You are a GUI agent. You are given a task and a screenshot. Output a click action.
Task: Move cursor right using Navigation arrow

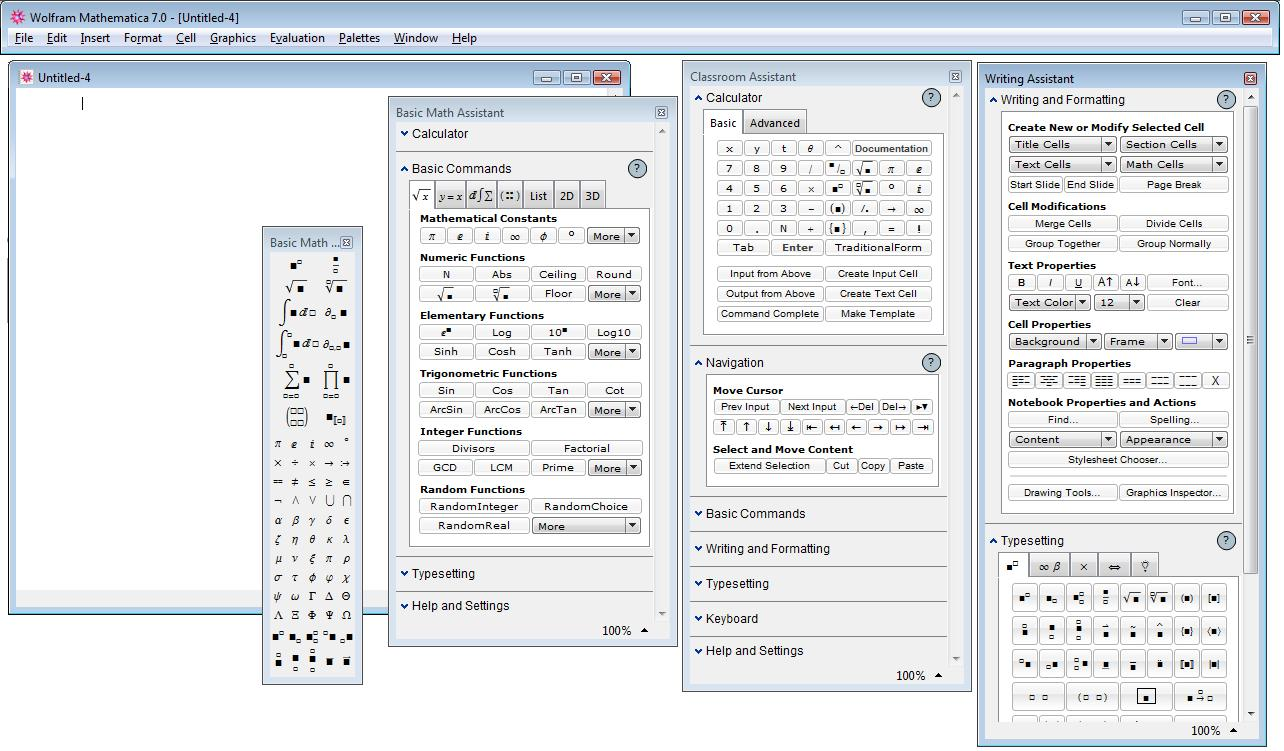coord(878,427)
